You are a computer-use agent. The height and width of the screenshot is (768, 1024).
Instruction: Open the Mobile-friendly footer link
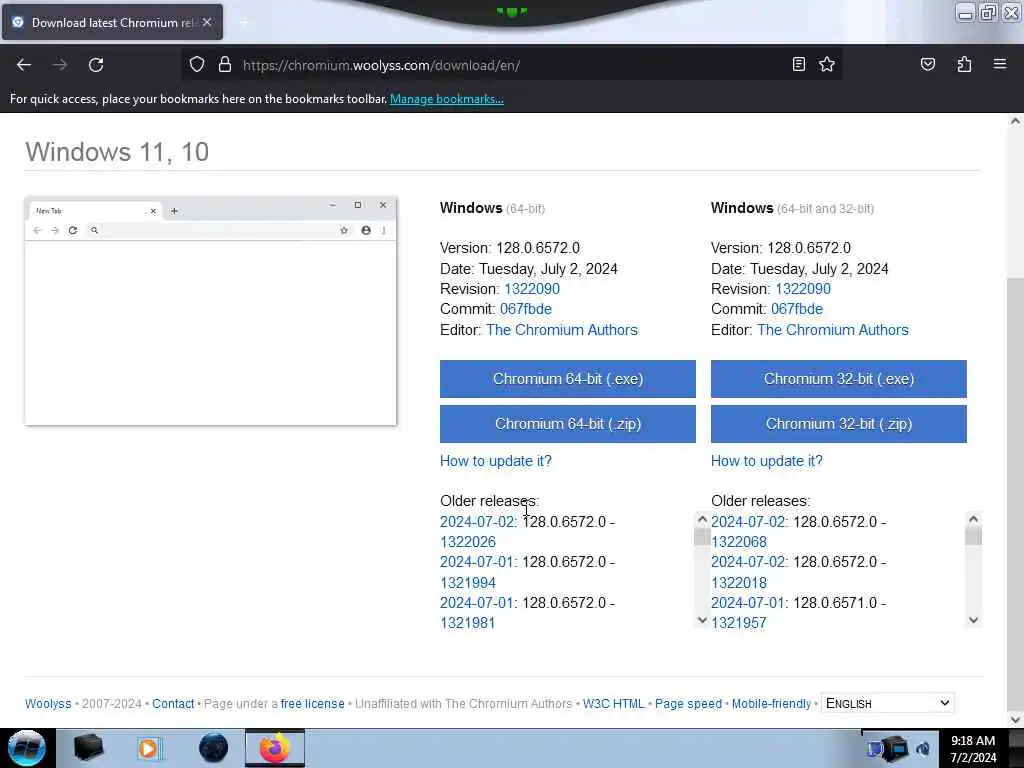(771, 704)
